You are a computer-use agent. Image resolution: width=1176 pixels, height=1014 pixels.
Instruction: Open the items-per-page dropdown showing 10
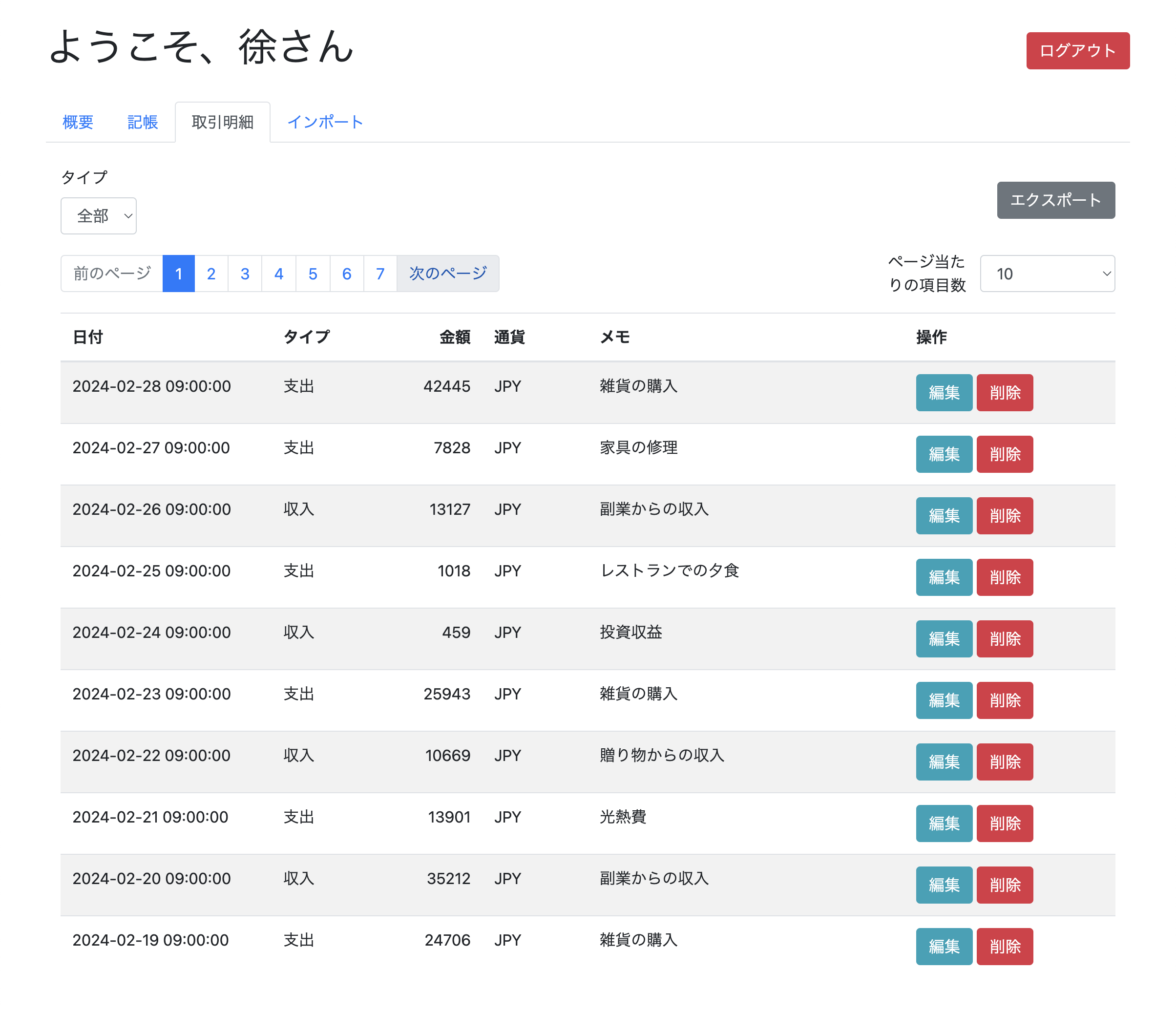coord(1047,274)
